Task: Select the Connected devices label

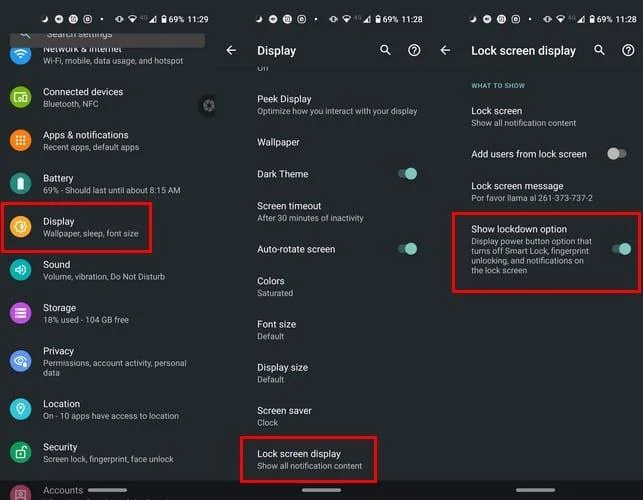Action: (83, 92)
